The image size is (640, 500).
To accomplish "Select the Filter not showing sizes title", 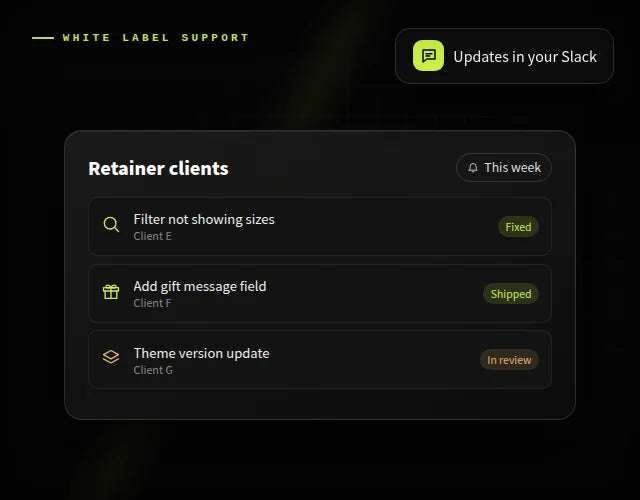I will coord(204,220).
